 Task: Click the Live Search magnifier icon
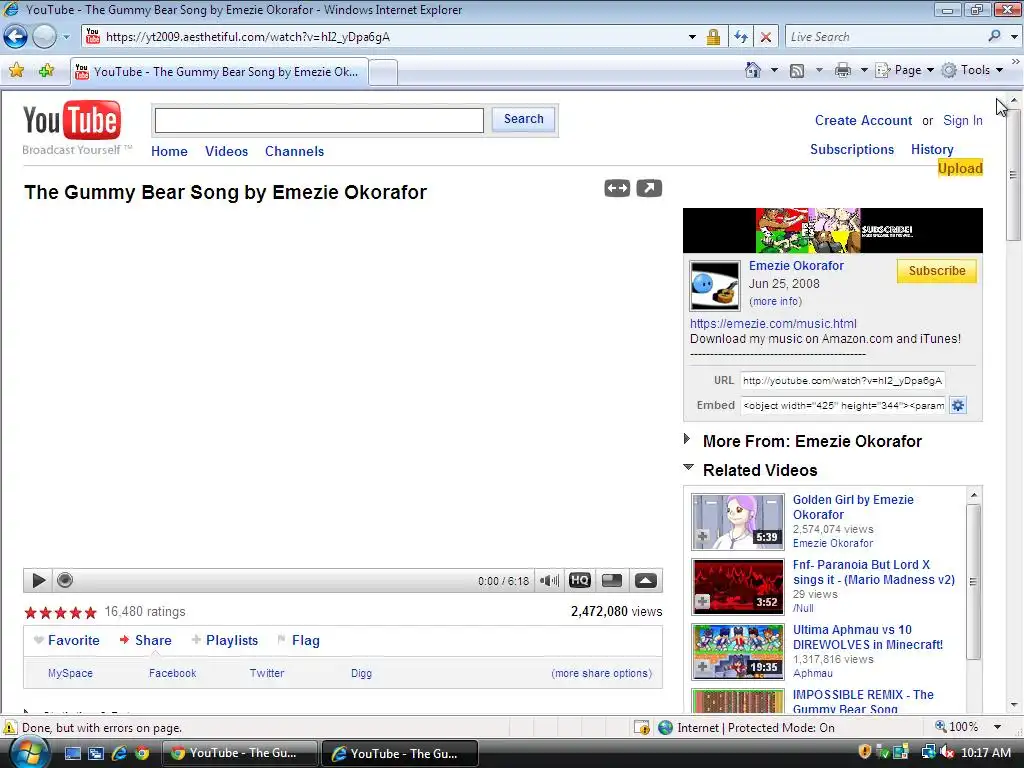994,37
